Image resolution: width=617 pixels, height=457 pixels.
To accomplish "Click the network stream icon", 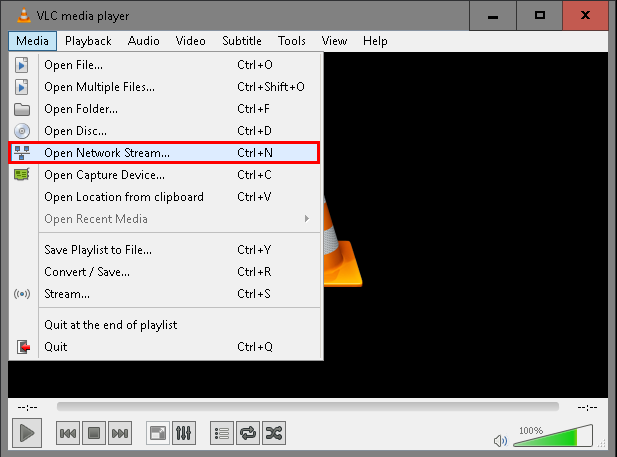I will (22, 153).
